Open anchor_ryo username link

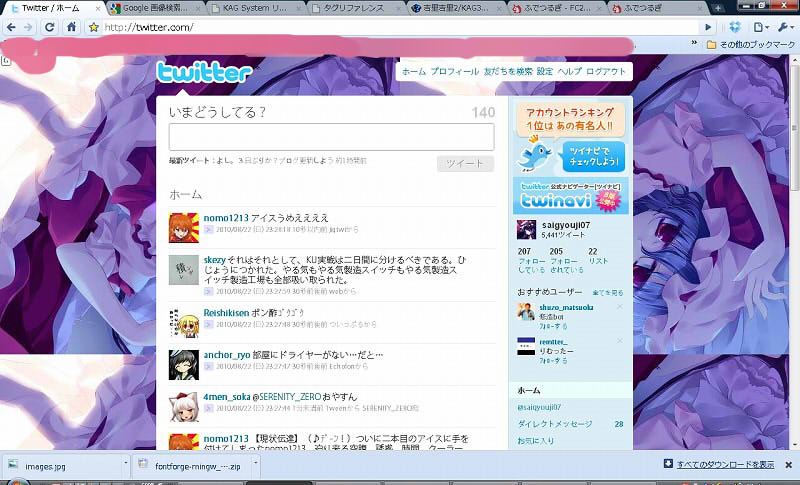tap(227, 355)
